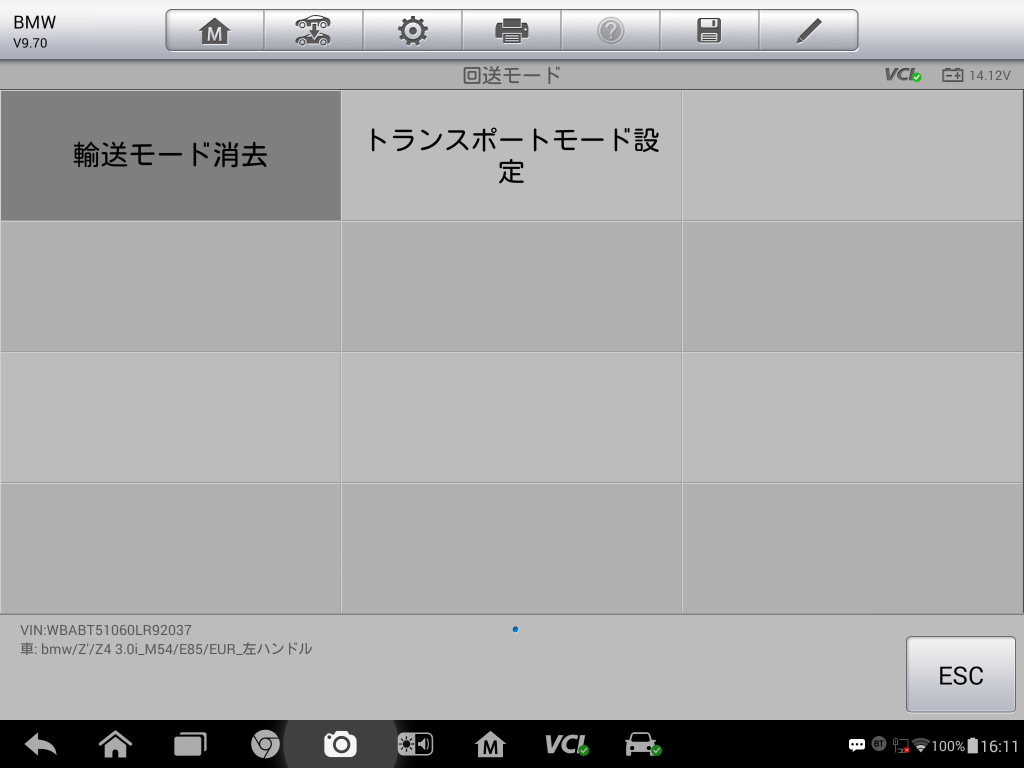Exit with the ESC button
Screen dimensions: 1024x768
[961, 675]
